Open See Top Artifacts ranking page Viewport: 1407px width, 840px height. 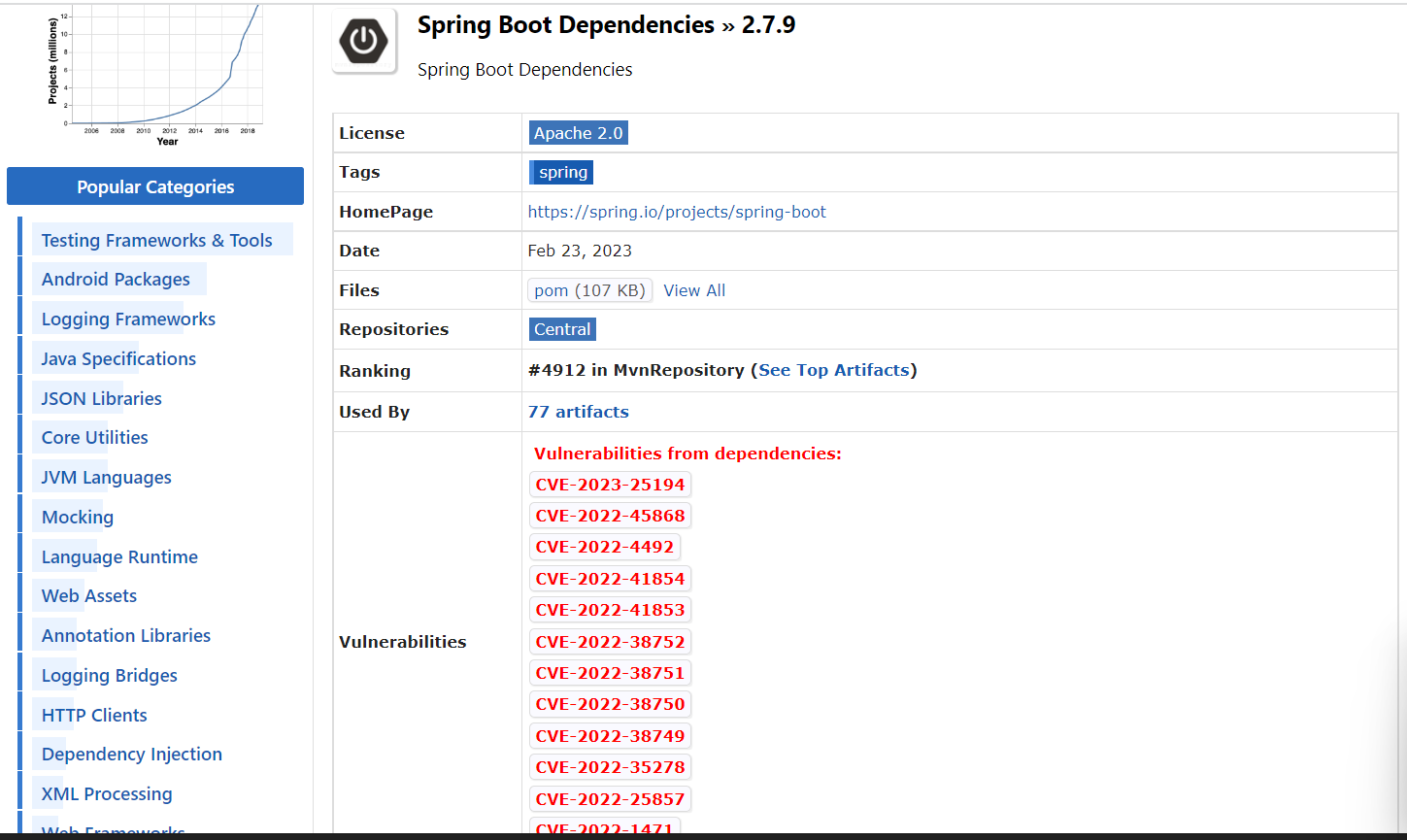click(x=833, y=370)
